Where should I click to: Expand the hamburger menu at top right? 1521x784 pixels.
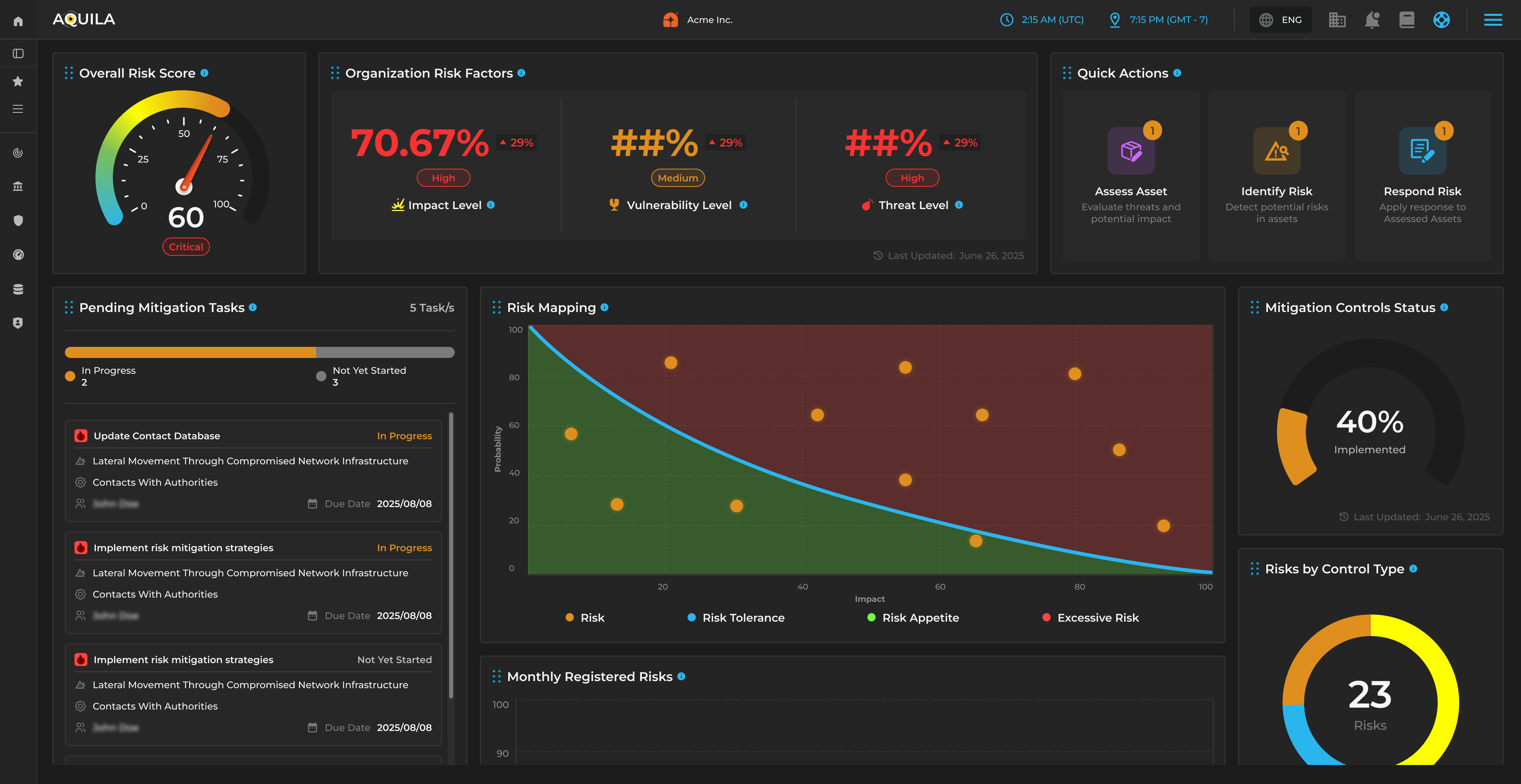pyautogui.click(x=1492, y=20)
